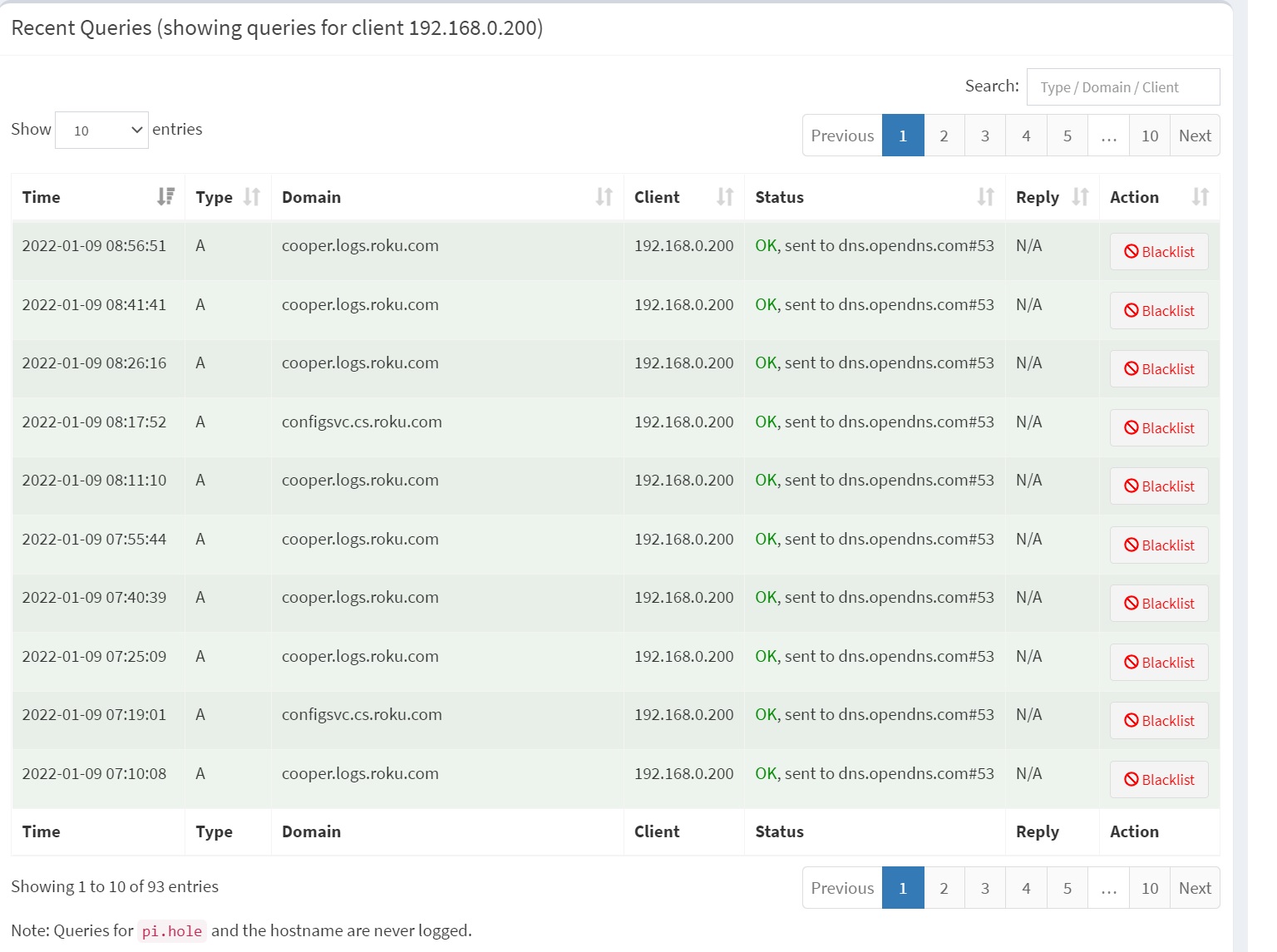Viewport: 1277px width, 952px height.
Task: Click 'Showing 1 to 10 of 93 entries'
Action: tap(115, 886)
